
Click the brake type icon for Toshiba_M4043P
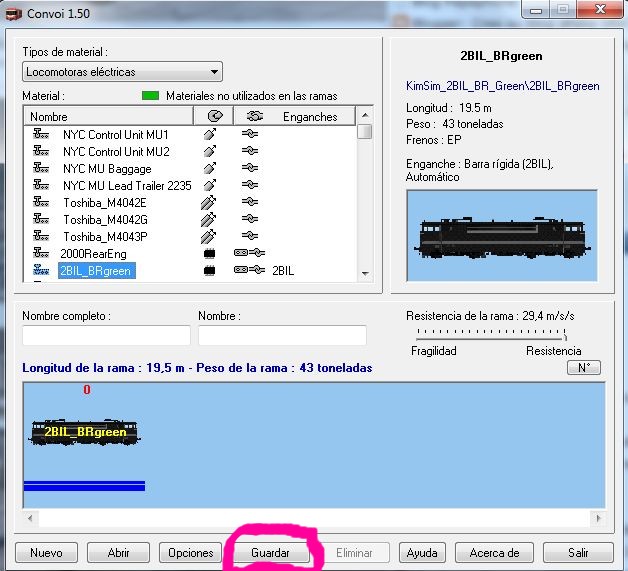tap(210, 236)
